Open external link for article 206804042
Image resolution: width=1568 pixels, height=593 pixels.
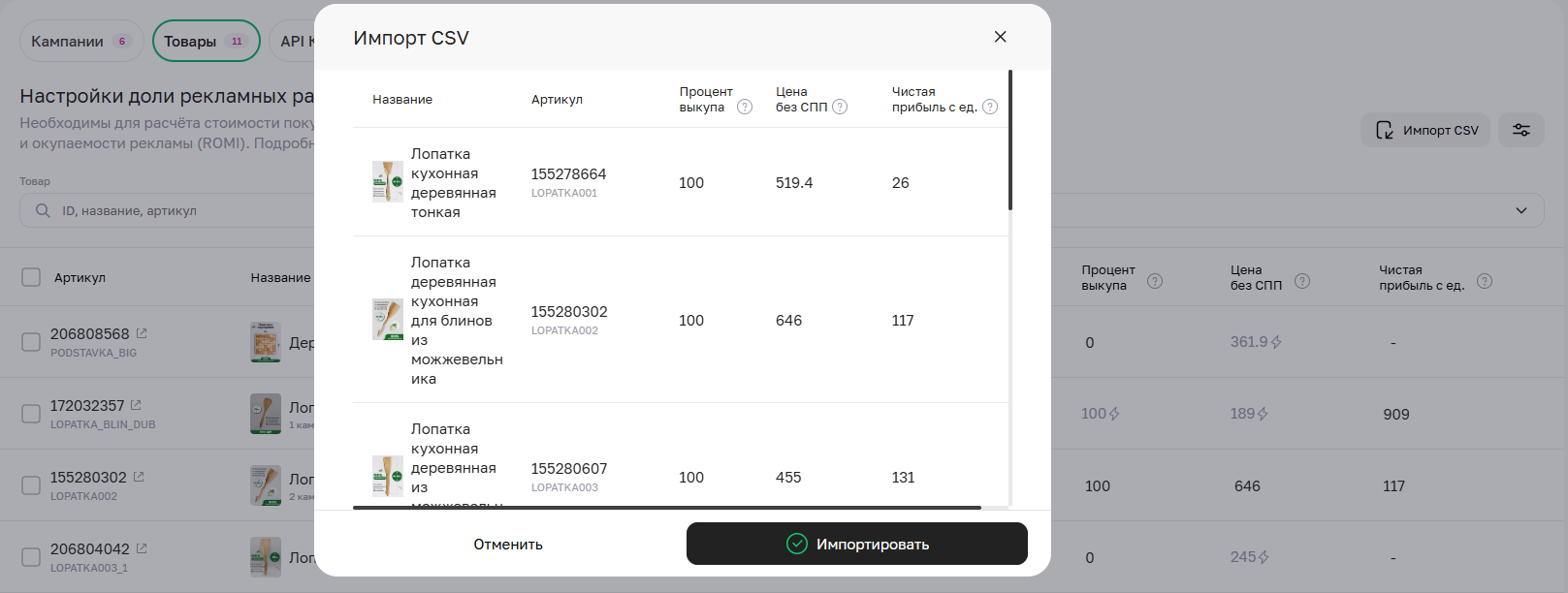[x=142, y=548]
